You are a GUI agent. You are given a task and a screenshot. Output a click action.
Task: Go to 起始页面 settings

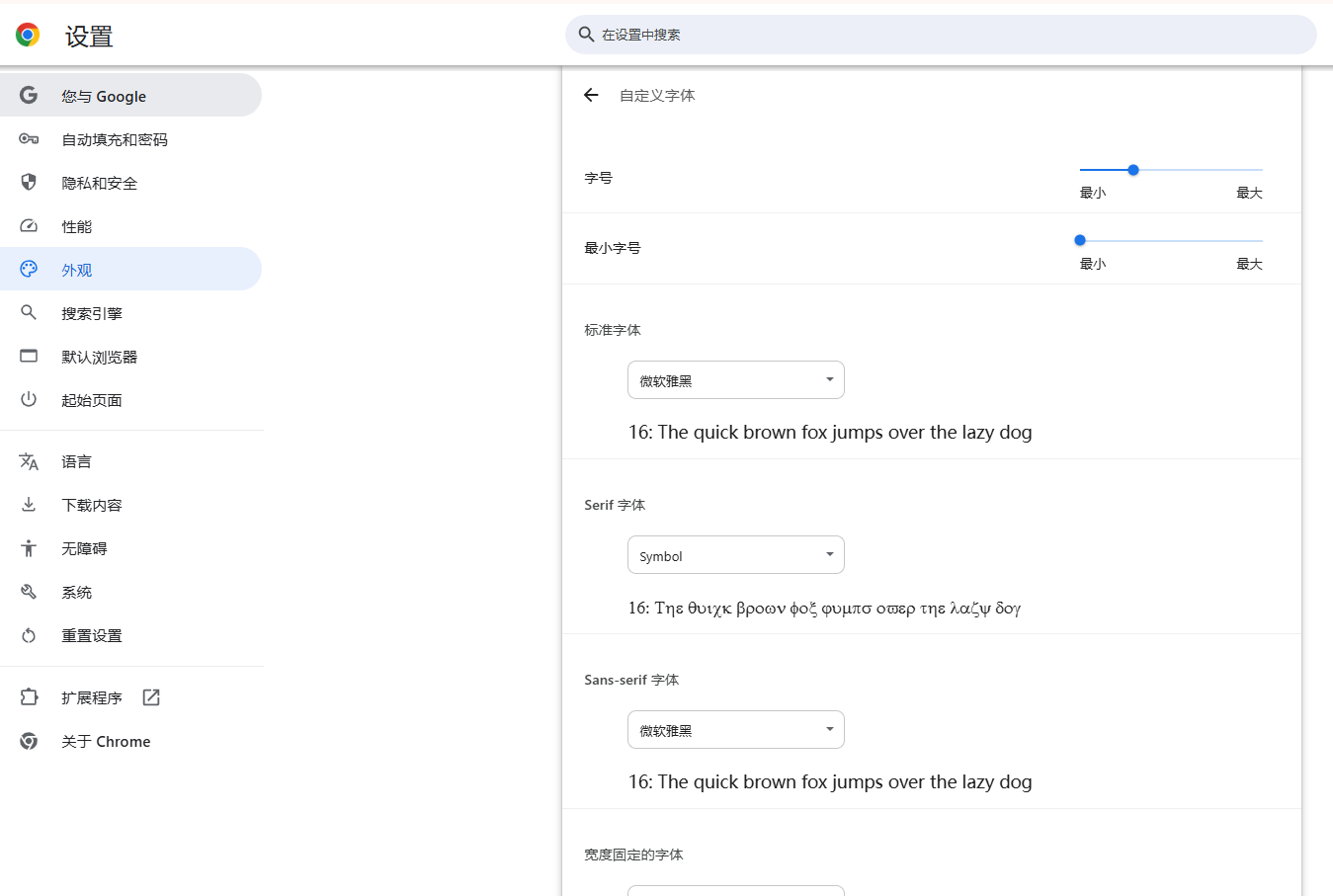click(x=130, y=399)
